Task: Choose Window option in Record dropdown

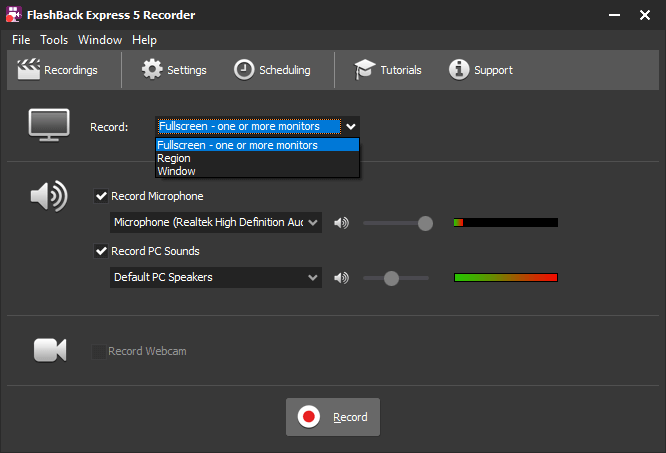Action: (x=176, y=171)
